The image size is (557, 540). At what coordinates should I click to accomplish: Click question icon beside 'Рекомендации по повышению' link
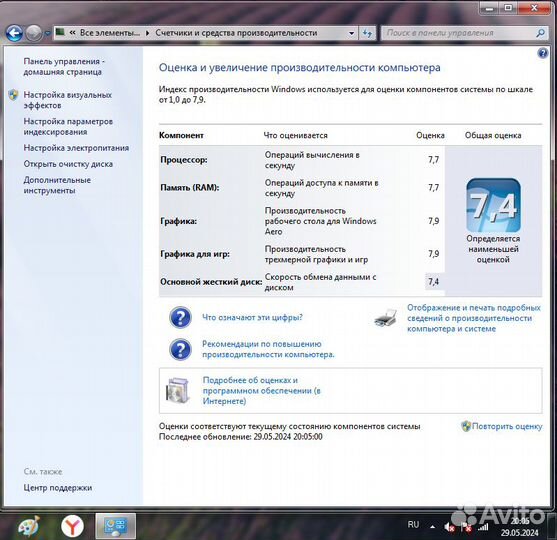(x=180, y=350)
